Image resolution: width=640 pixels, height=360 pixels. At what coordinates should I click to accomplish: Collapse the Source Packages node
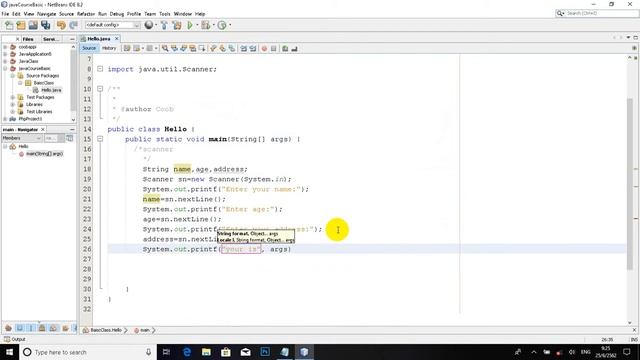(13, 76)
